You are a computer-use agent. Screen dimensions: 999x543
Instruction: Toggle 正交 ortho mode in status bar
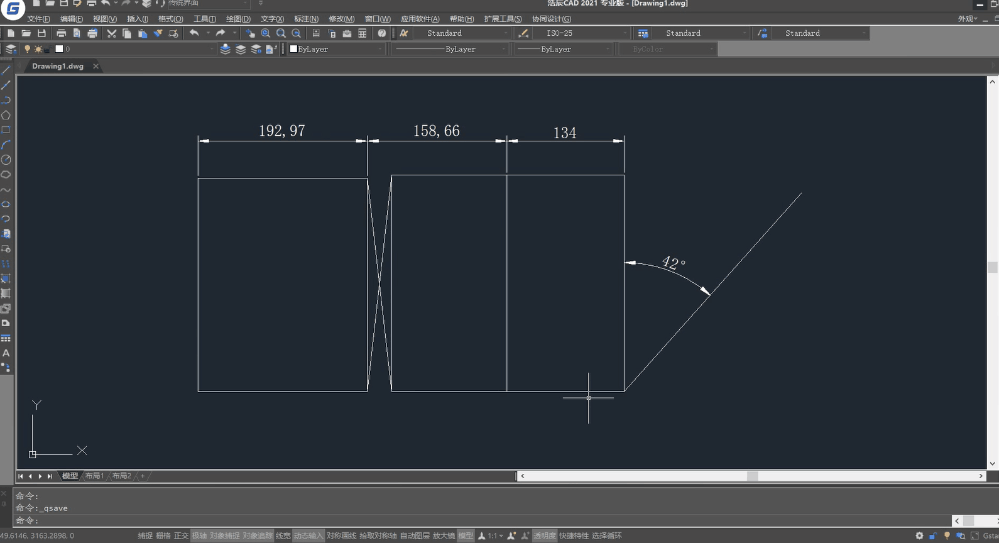[181, 536]
